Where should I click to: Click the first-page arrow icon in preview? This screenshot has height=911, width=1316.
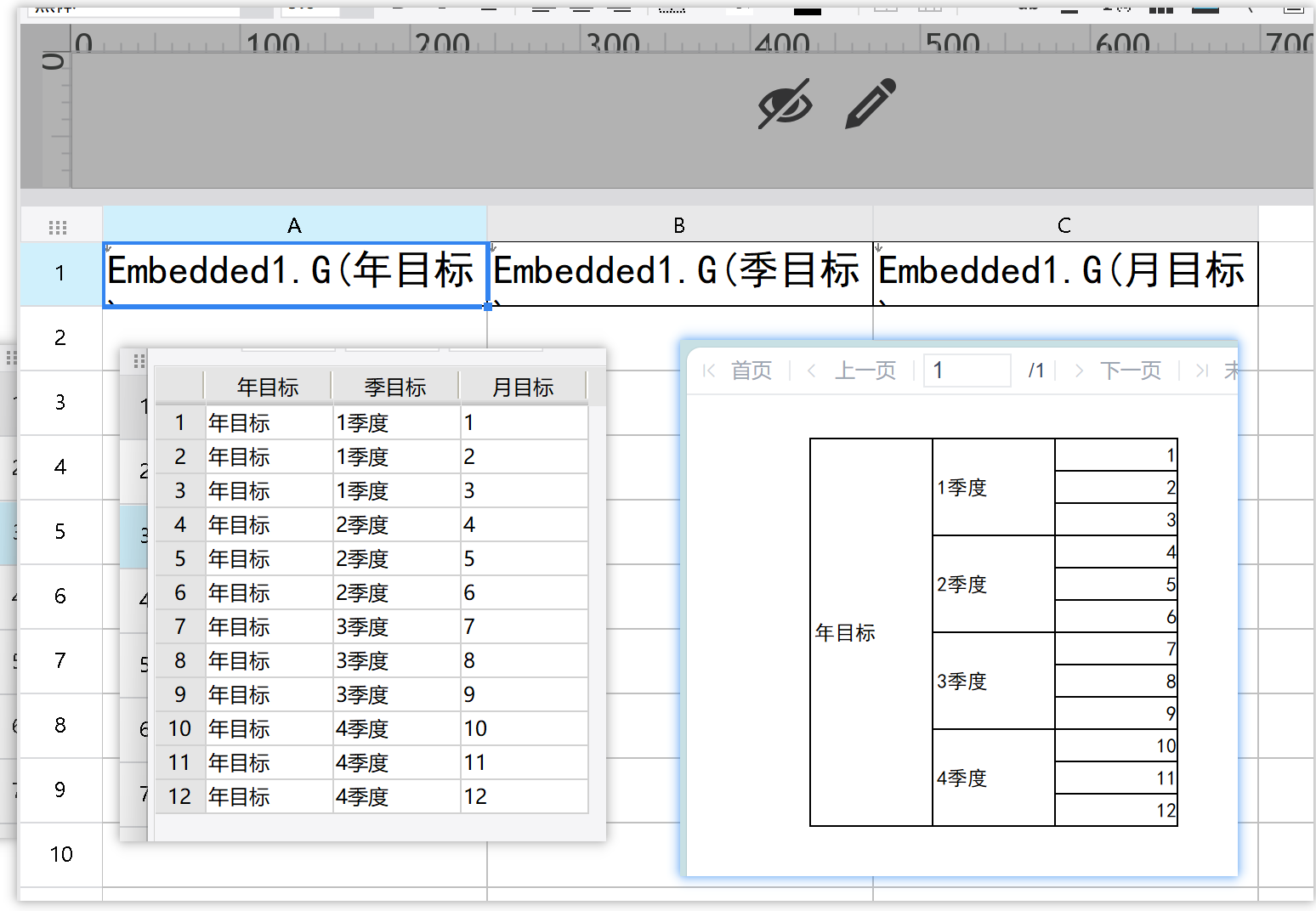click(x=709, y=371)
